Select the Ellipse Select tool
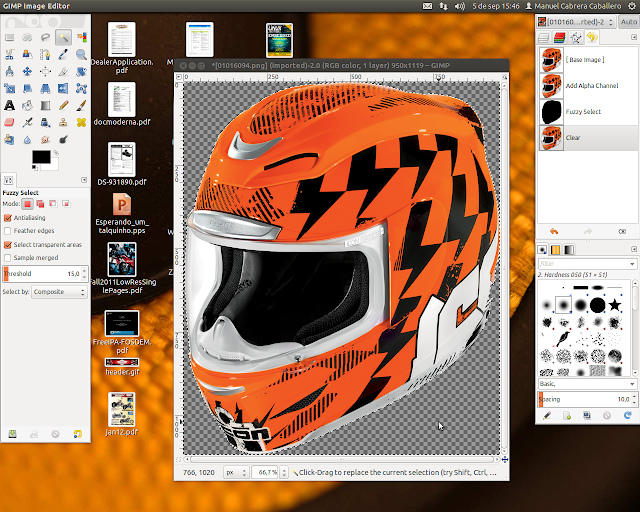 click(27, 38)
